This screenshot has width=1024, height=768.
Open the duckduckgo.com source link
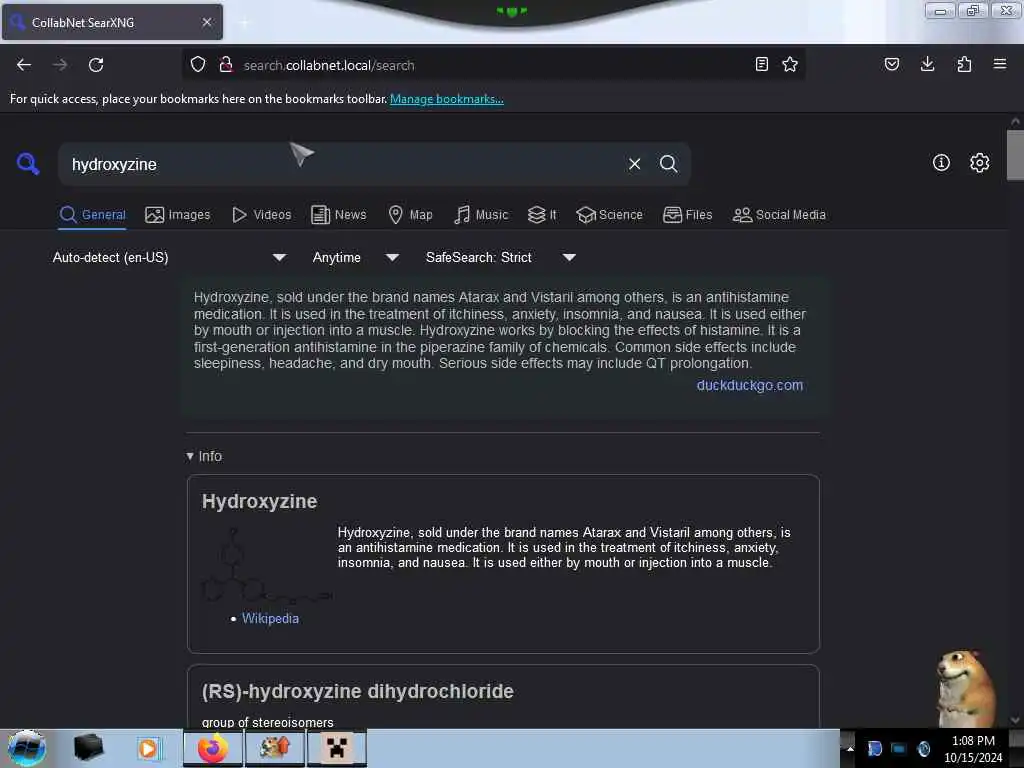(750, 385)
